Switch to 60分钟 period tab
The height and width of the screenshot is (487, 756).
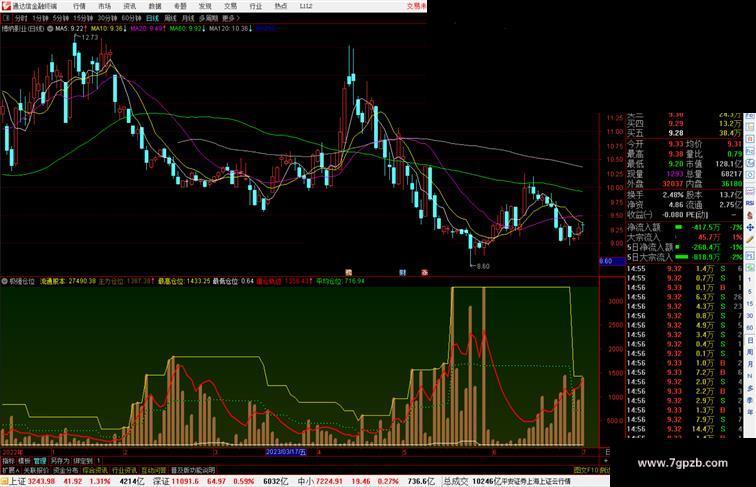pos(131,18)
